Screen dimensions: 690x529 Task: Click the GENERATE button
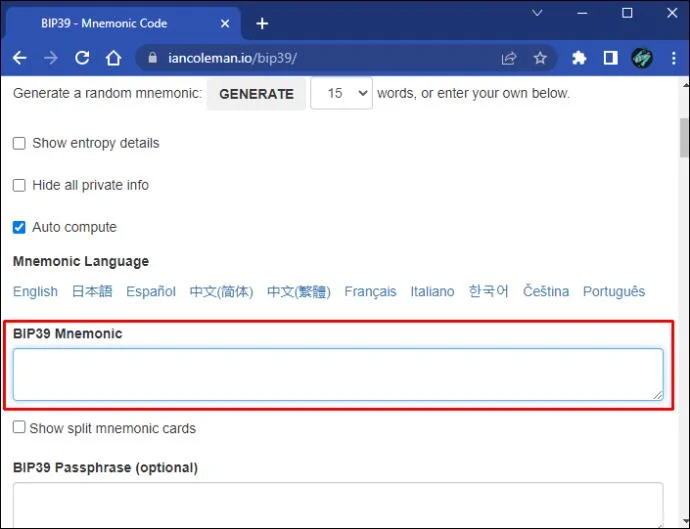tap(256, 94)
